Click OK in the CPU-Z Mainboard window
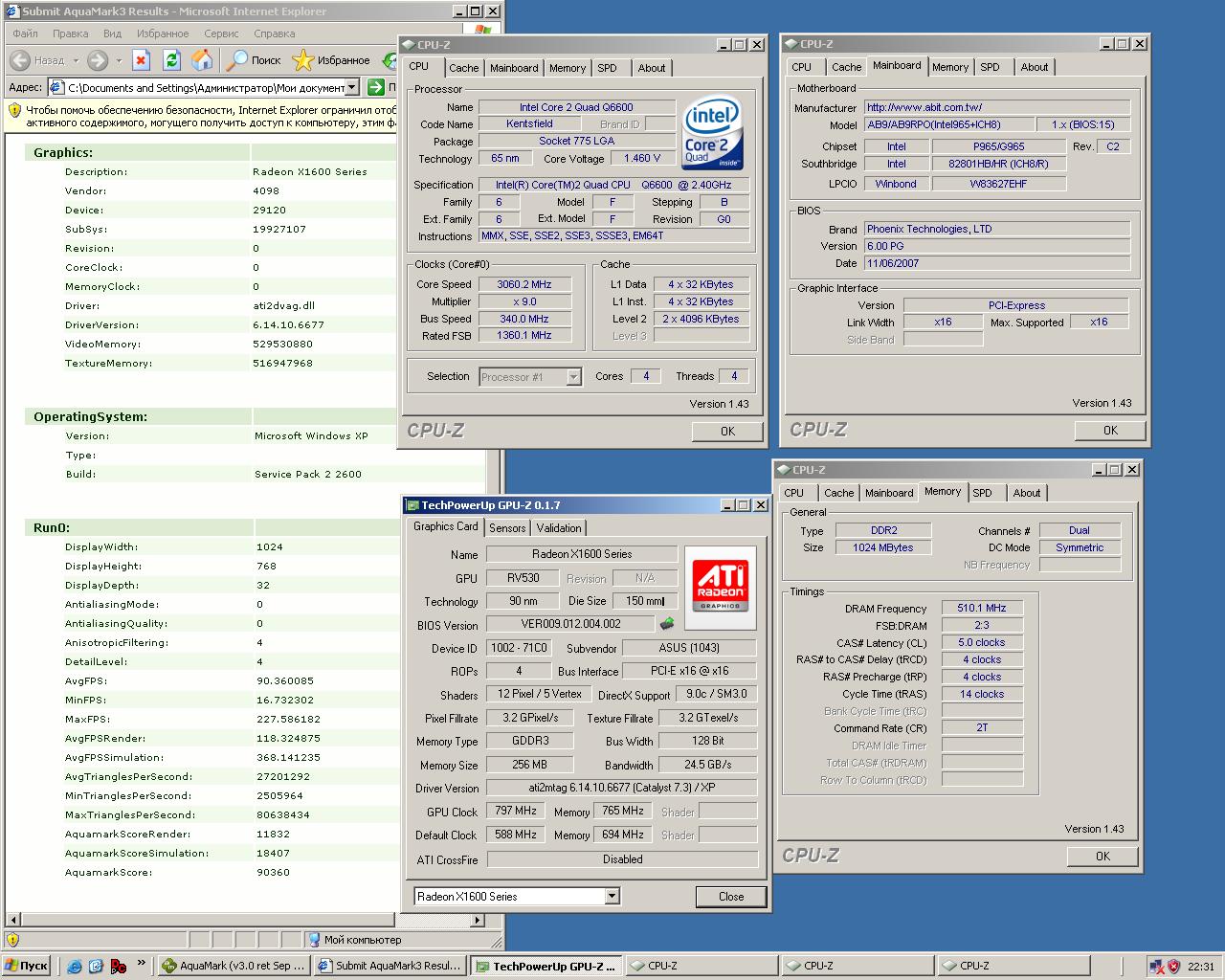This screenshot has width=1225, height=980. [1110, 430]
